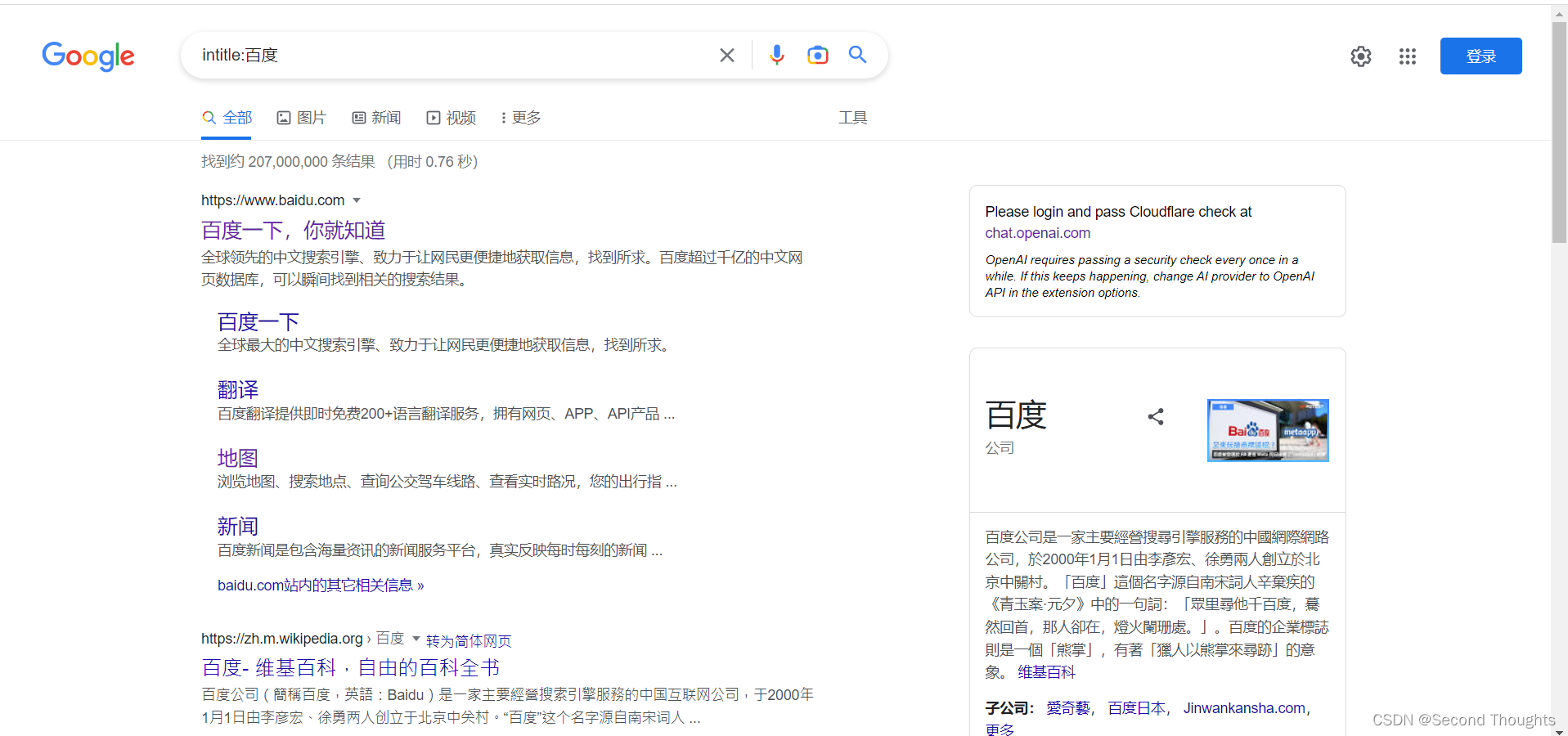The image size is (1568, 736).
Task: Clear the search box with the X icon
Action: 727,55
